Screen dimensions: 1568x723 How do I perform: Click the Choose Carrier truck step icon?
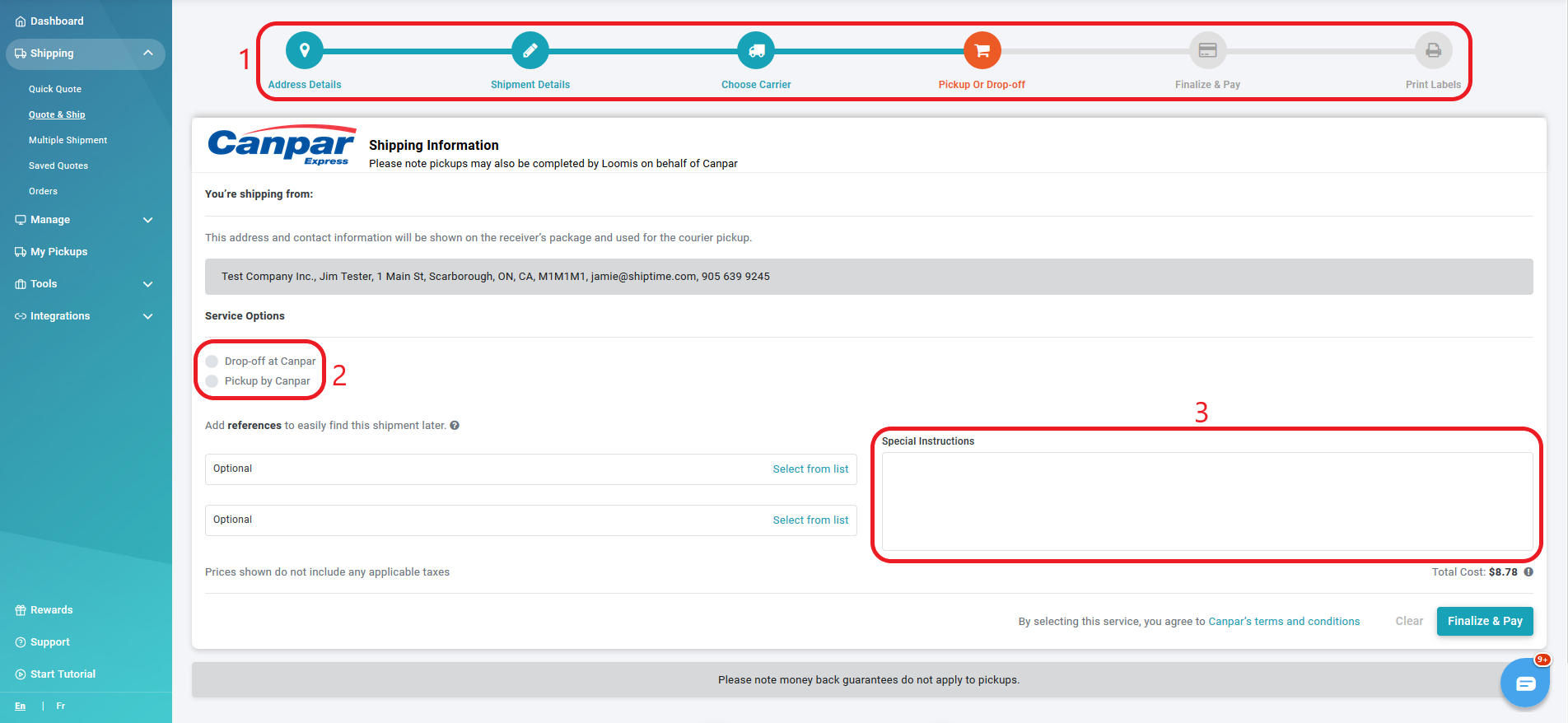756,51
